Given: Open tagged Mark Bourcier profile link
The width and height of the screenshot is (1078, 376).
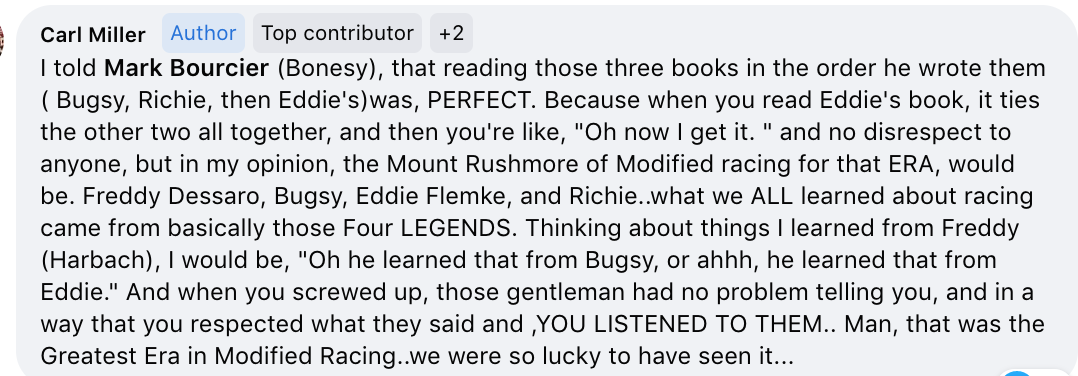Looking at the screenshot, I should click(x=187, y=69).
